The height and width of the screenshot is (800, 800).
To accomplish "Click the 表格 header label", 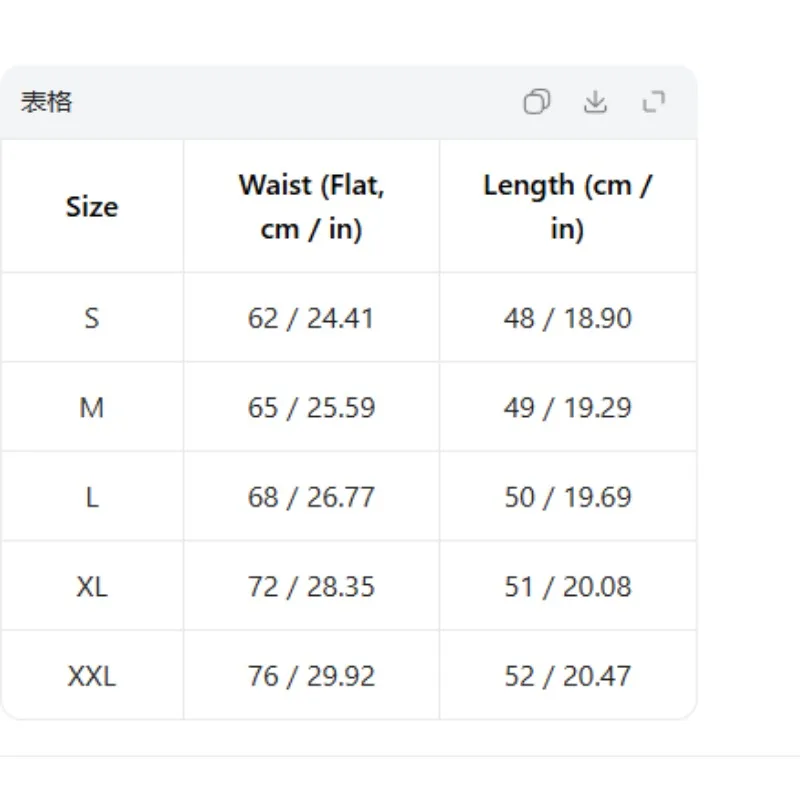I will click(46, 102).
